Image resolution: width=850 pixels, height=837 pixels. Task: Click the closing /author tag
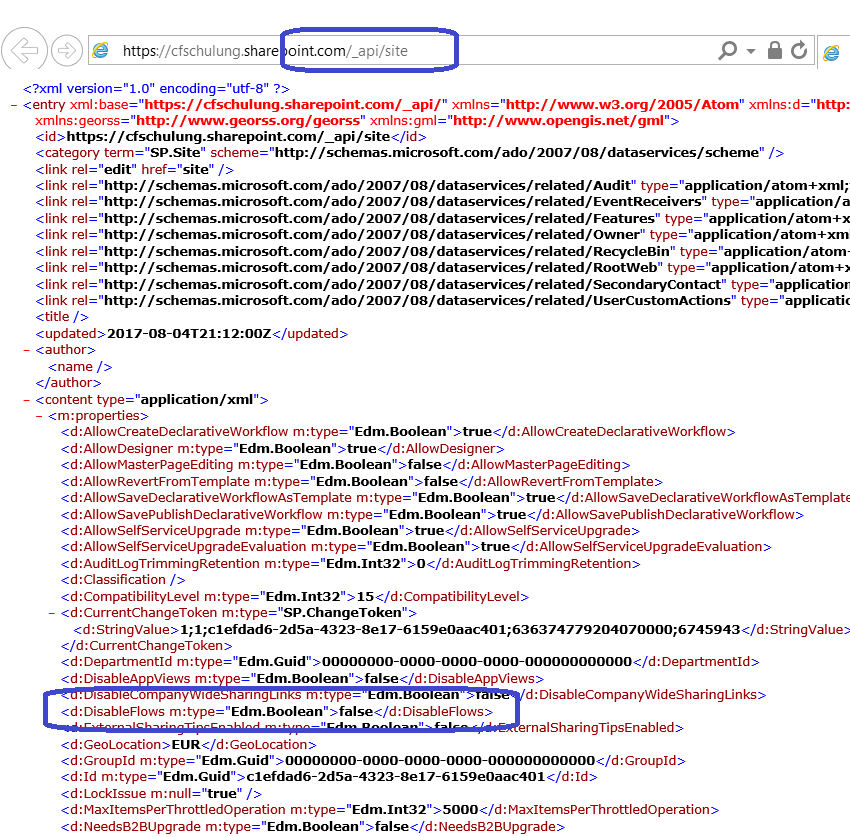pyautogui.click(x=68, y=383)
